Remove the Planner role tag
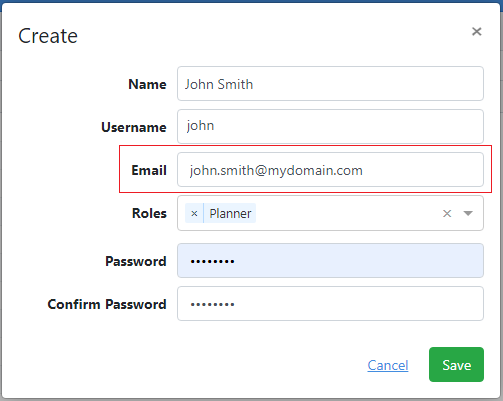 click(194, 213)
